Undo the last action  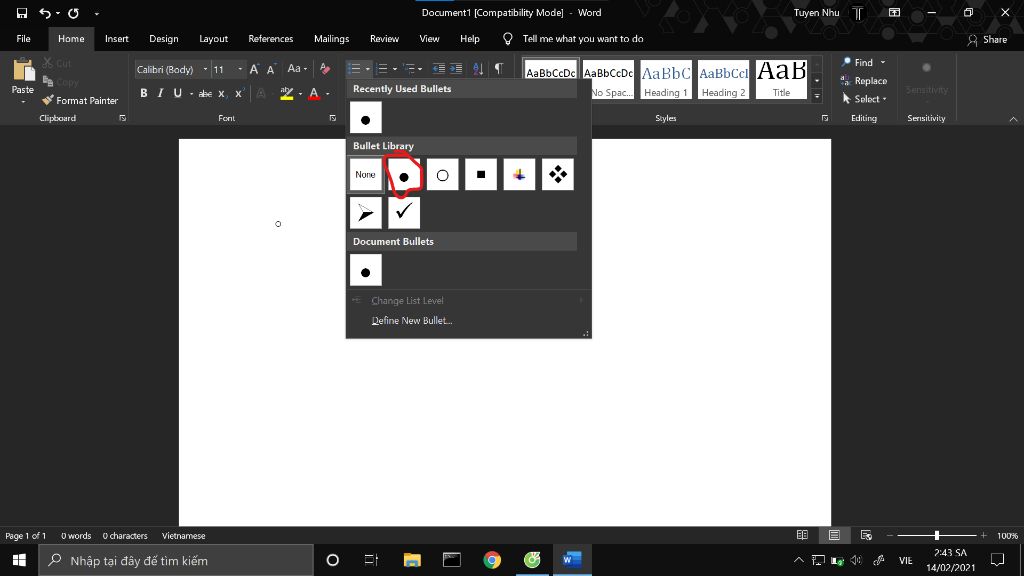click(45, 12)
